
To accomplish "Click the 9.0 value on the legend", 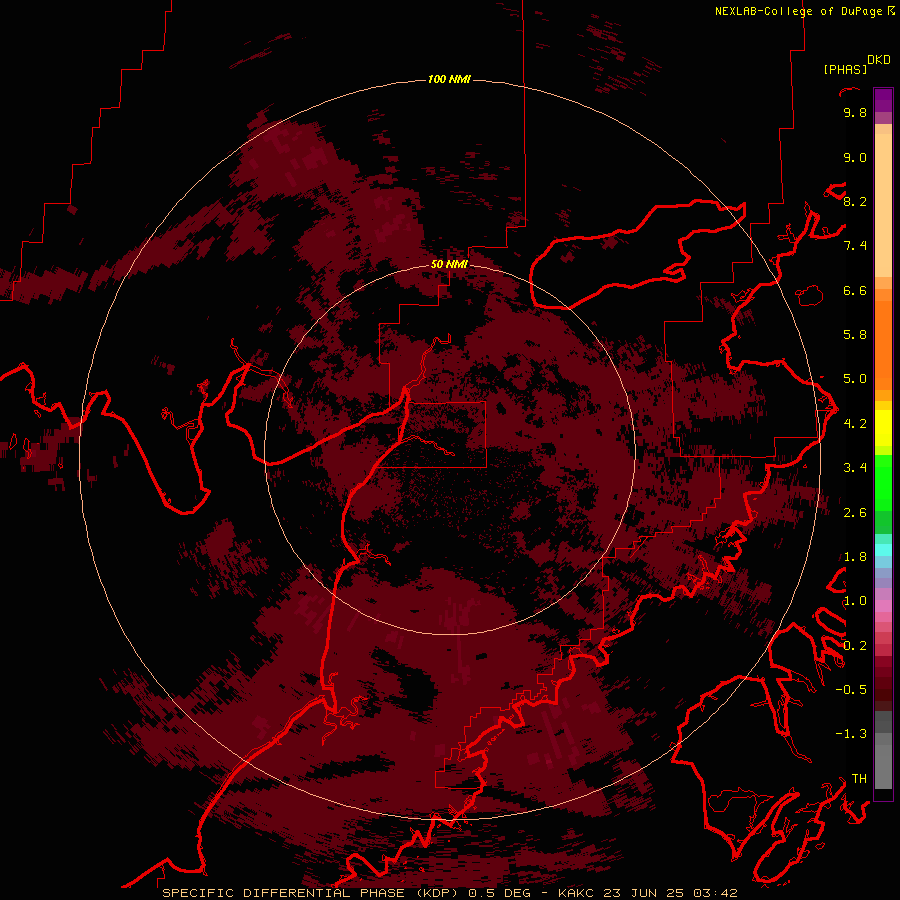I will (x=855, y=157).
